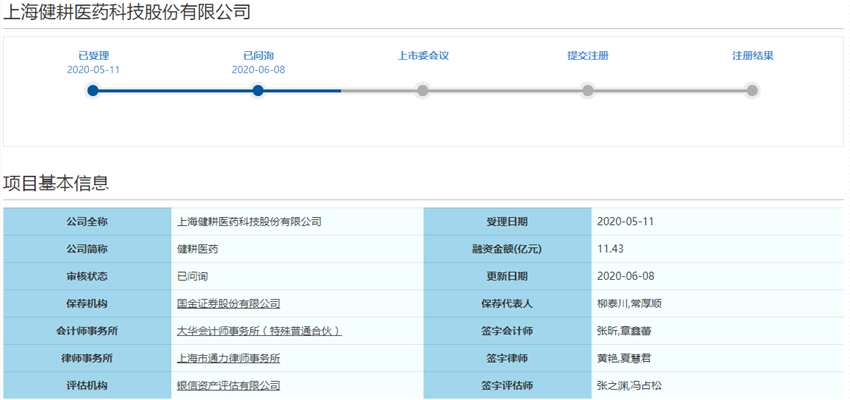Viewport: 850px width, 400px height.
Task: Click the 保荐代表人 header cell
Action: point(507,304)
